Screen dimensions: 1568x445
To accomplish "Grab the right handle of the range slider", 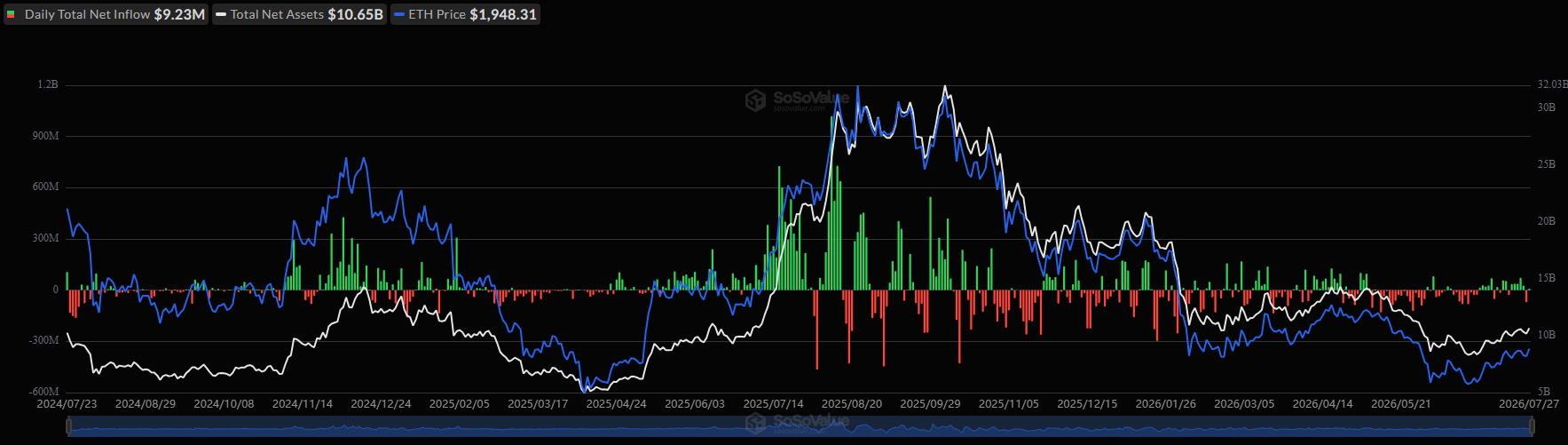I will click(1532, 427).
